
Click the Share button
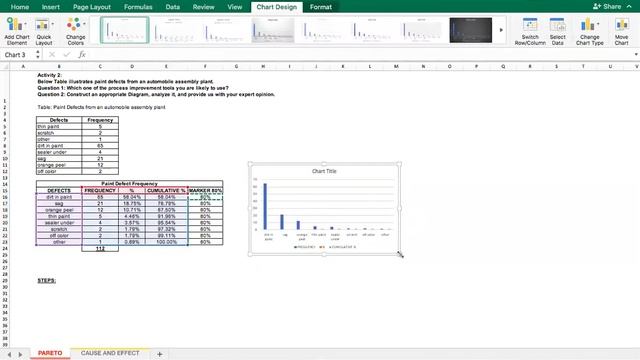607,7
